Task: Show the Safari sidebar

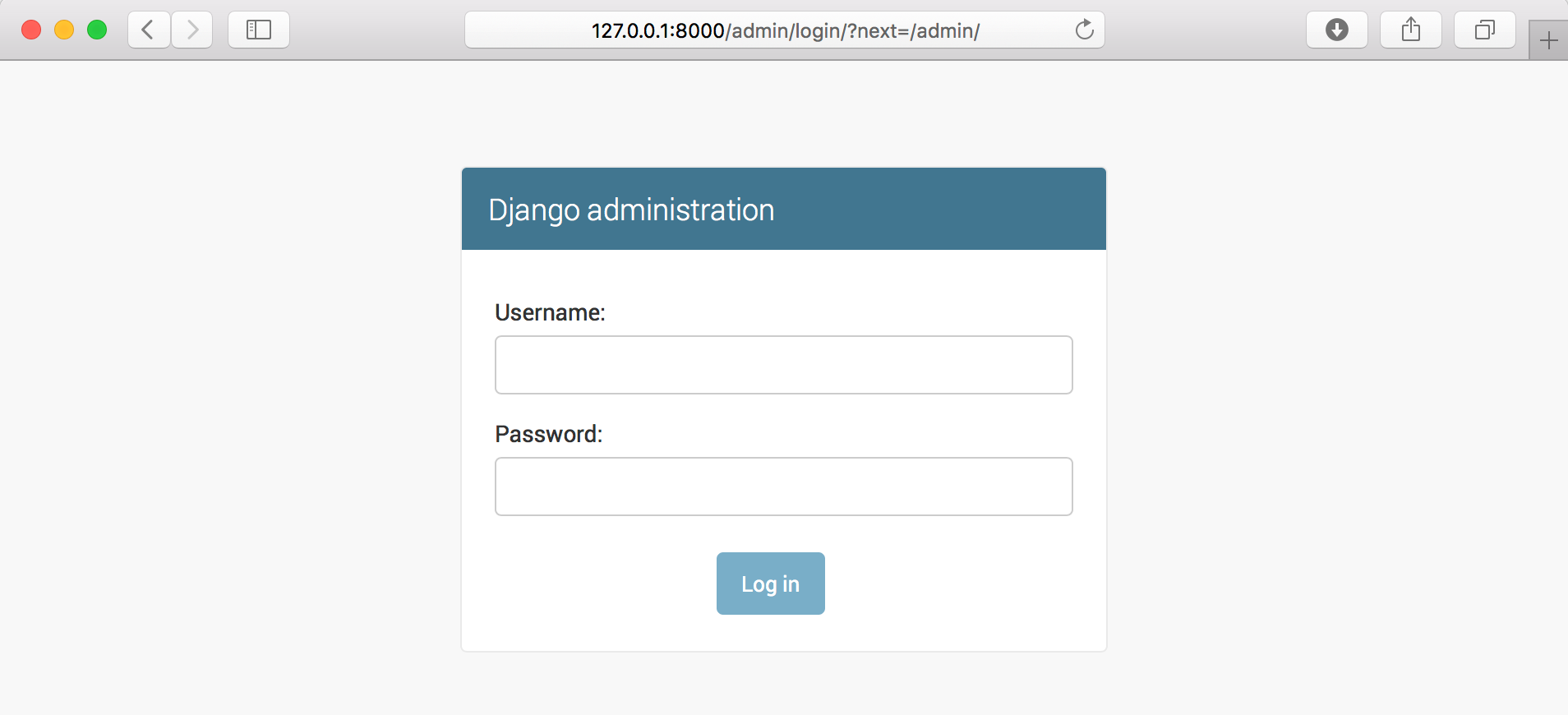Action: [259, 30]
